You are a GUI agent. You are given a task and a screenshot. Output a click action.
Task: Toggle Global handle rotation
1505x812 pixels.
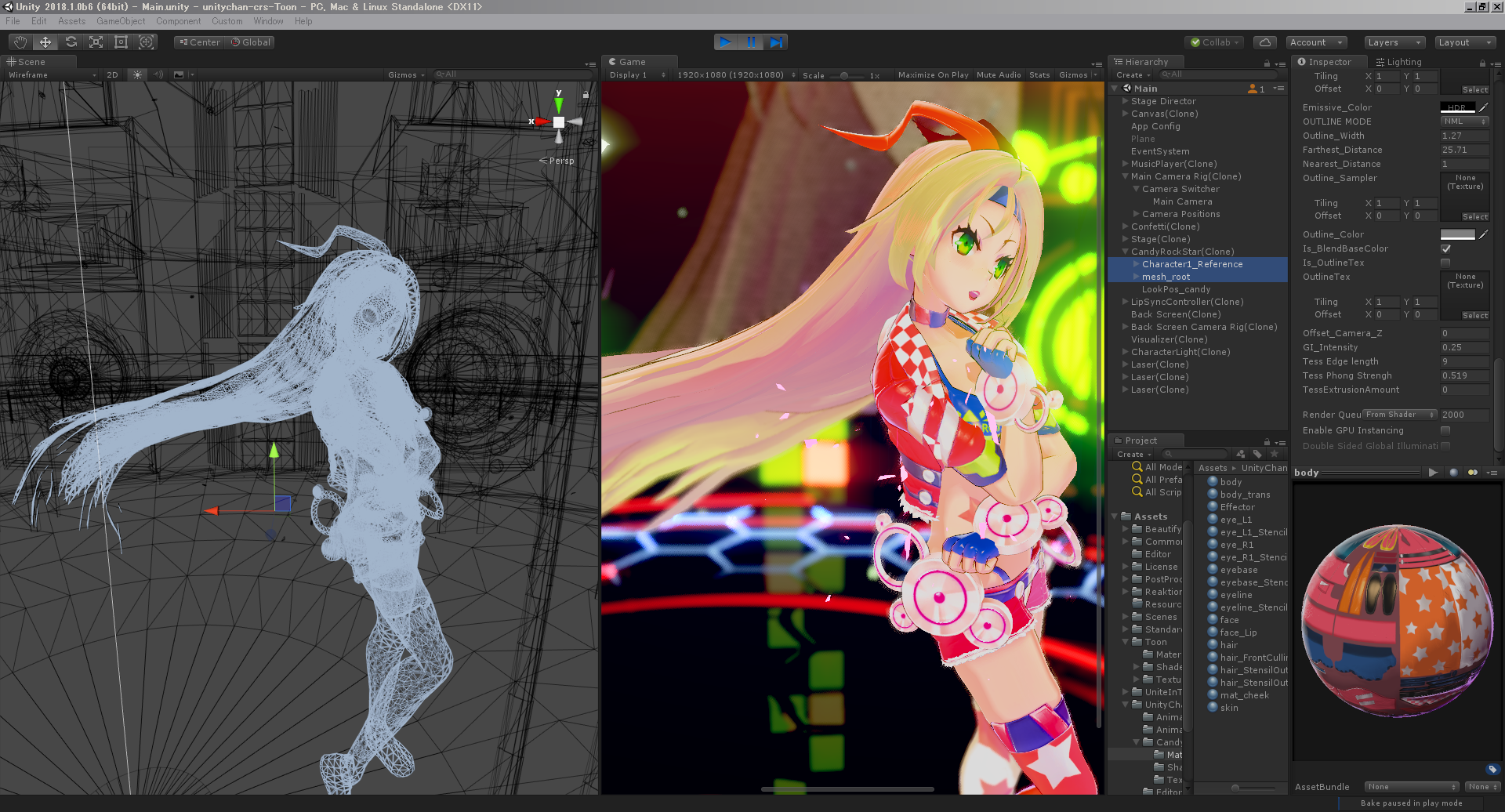(251, 42)
